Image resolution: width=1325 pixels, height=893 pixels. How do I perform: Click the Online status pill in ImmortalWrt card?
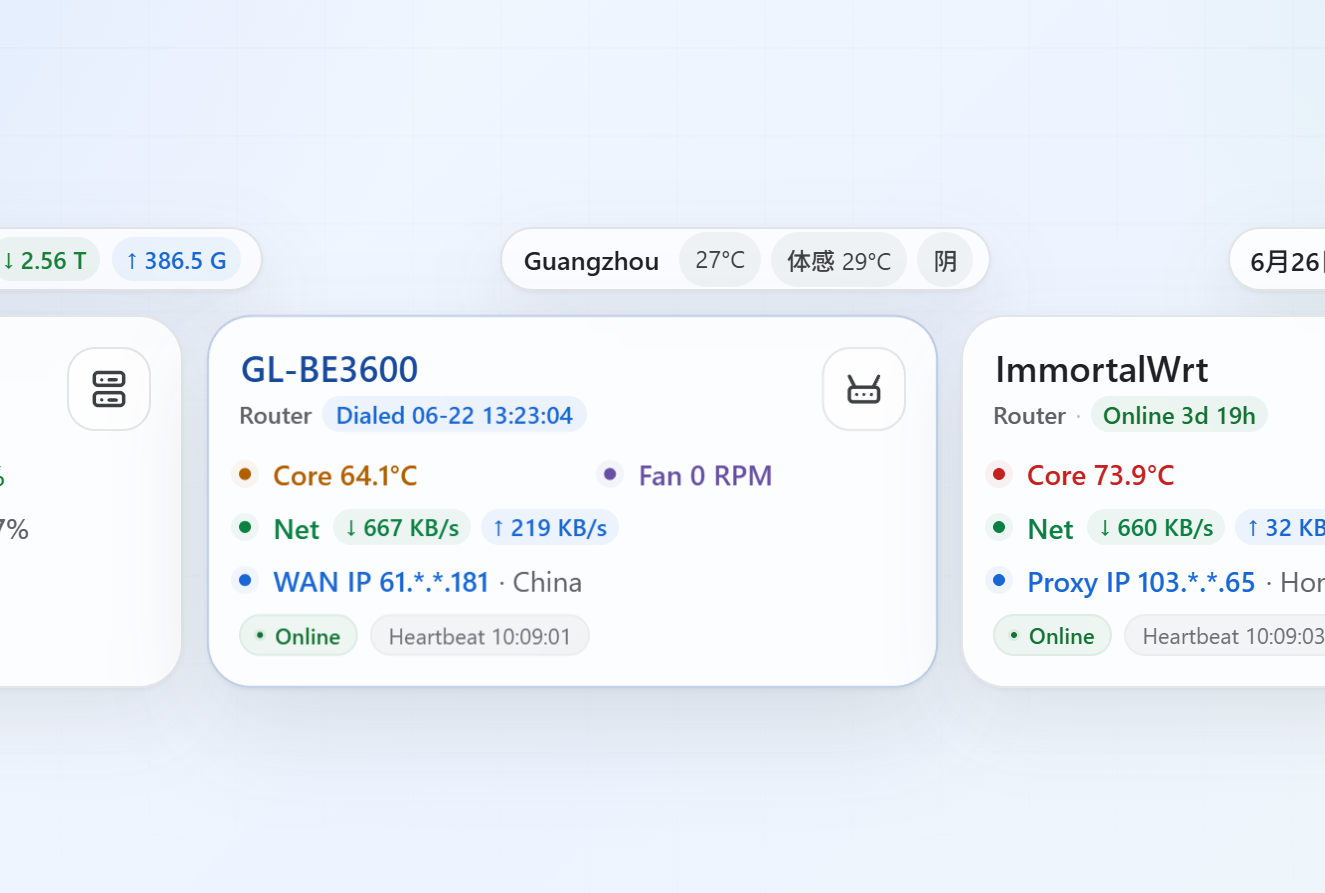coord(1052,636)
